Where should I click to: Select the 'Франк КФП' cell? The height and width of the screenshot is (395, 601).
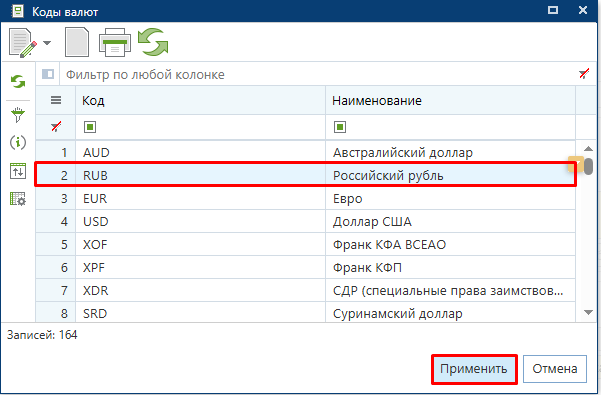[x=450, y=267]
